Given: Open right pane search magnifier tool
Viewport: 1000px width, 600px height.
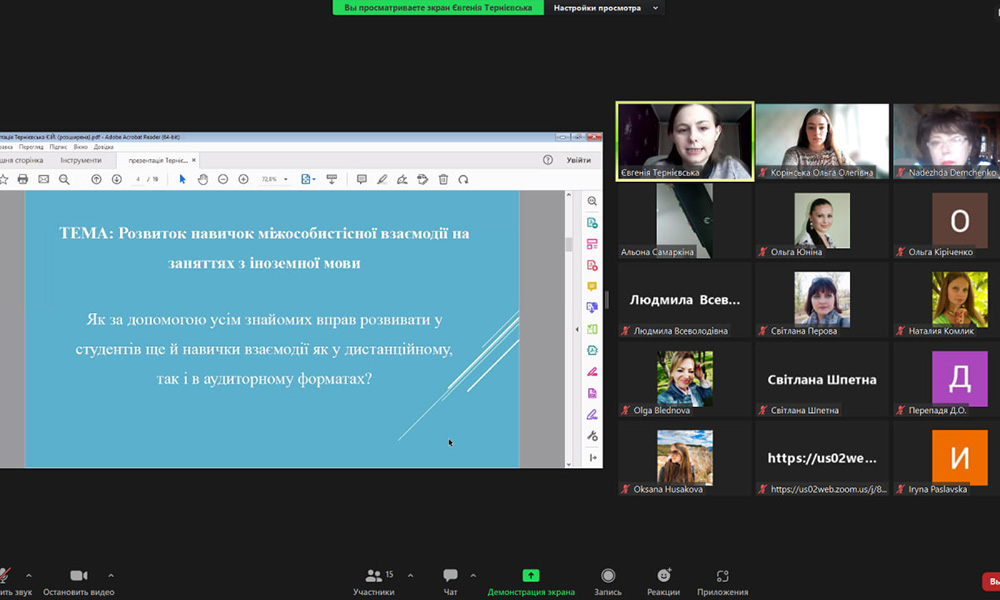Looking at the screenshot, I should point(592,201).
